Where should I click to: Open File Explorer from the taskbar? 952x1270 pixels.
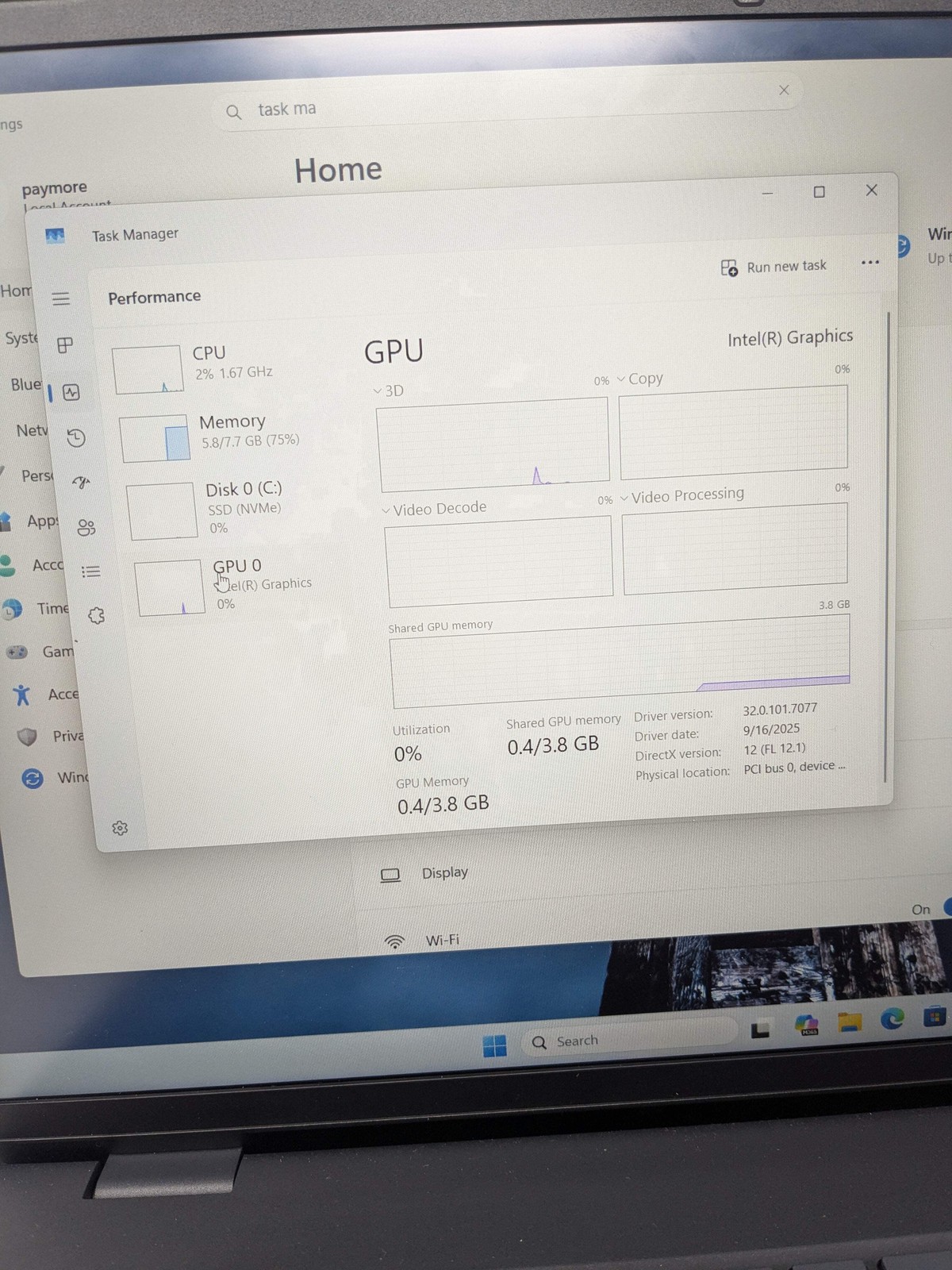(x=850, y=1022)
